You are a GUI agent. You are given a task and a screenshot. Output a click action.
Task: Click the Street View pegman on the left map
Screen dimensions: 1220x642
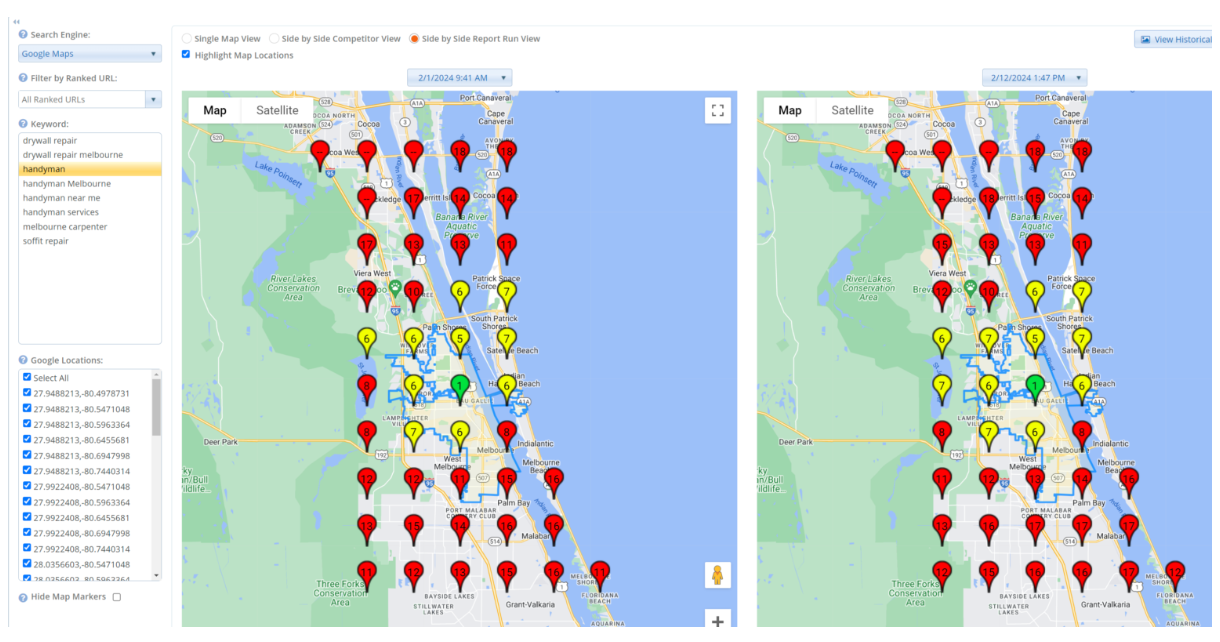(717, 575)
